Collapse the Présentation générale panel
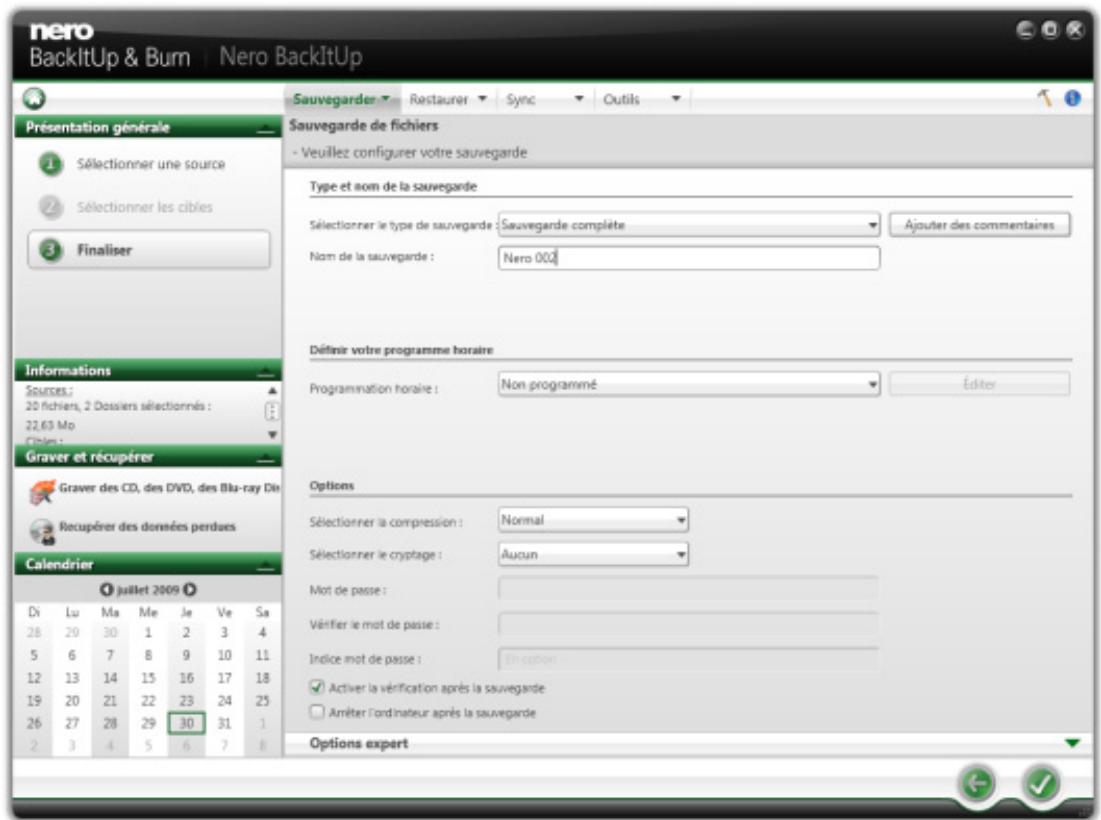This screenshot has height=820, width=1101. click(265, 128)
